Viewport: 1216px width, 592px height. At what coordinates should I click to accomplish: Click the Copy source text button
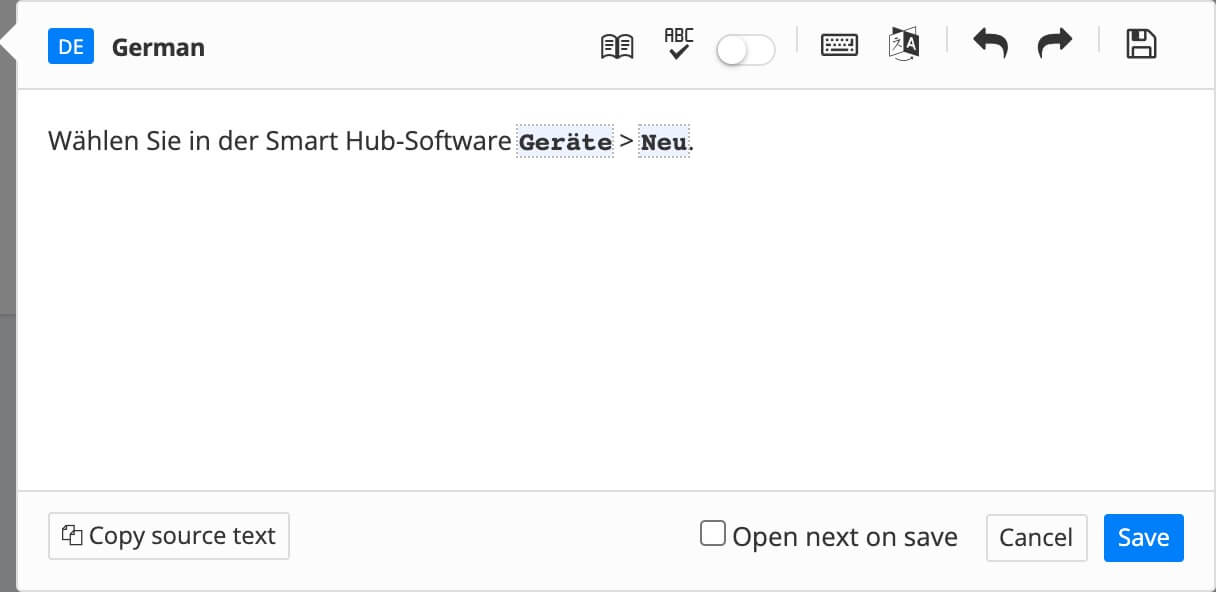[x=168, y=536]
